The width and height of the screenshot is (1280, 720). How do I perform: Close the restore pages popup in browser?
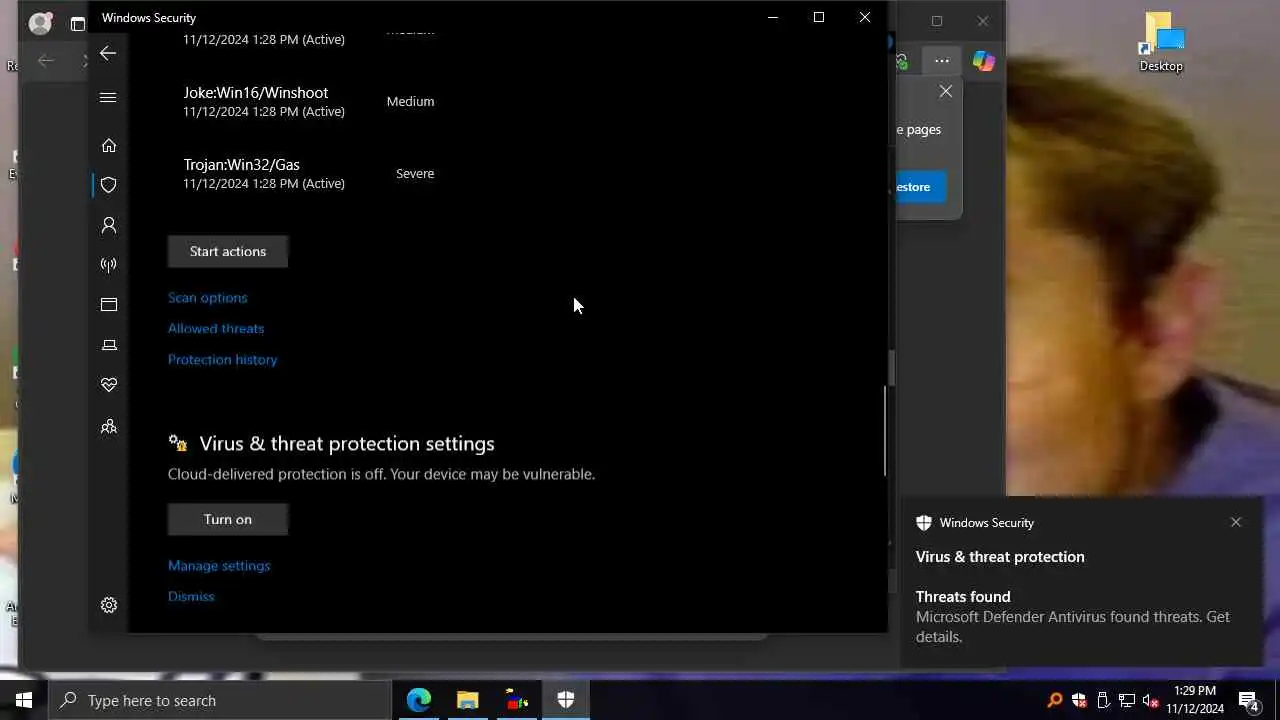pyautogui.click(x=946, y=91)
